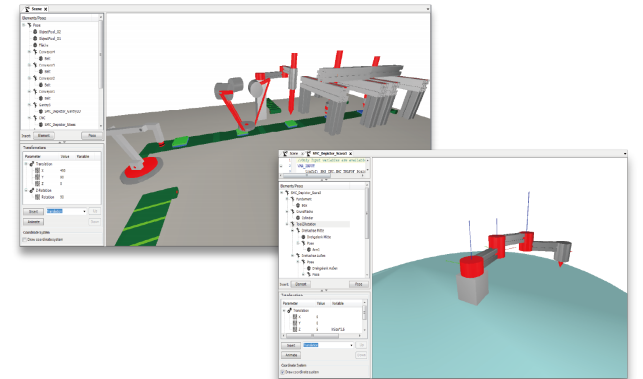Click the Z Rotation transform icon
The height and width of the screenshot is (379, 643).
pos(32,190)
